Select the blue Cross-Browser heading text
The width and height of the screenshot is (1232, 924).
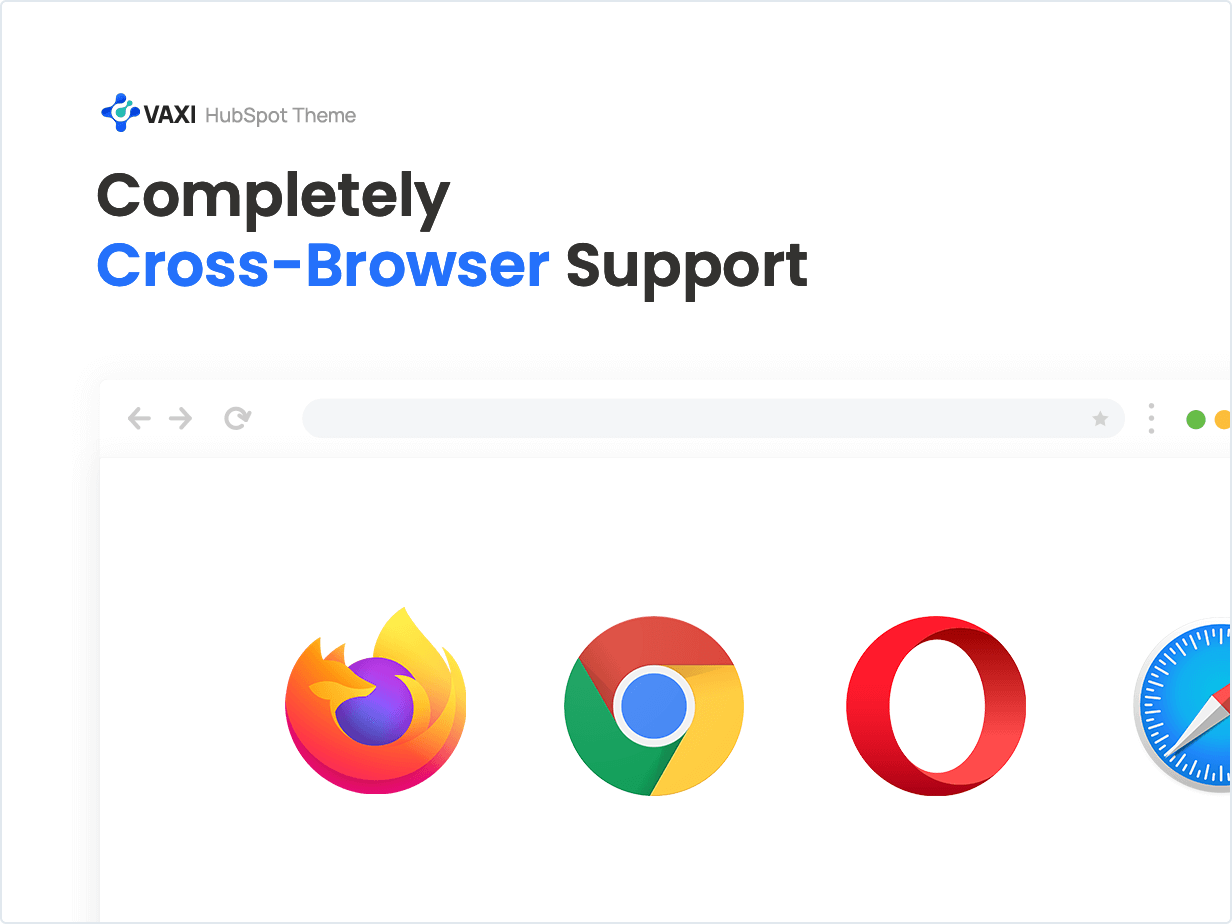(x=323, y=266)
